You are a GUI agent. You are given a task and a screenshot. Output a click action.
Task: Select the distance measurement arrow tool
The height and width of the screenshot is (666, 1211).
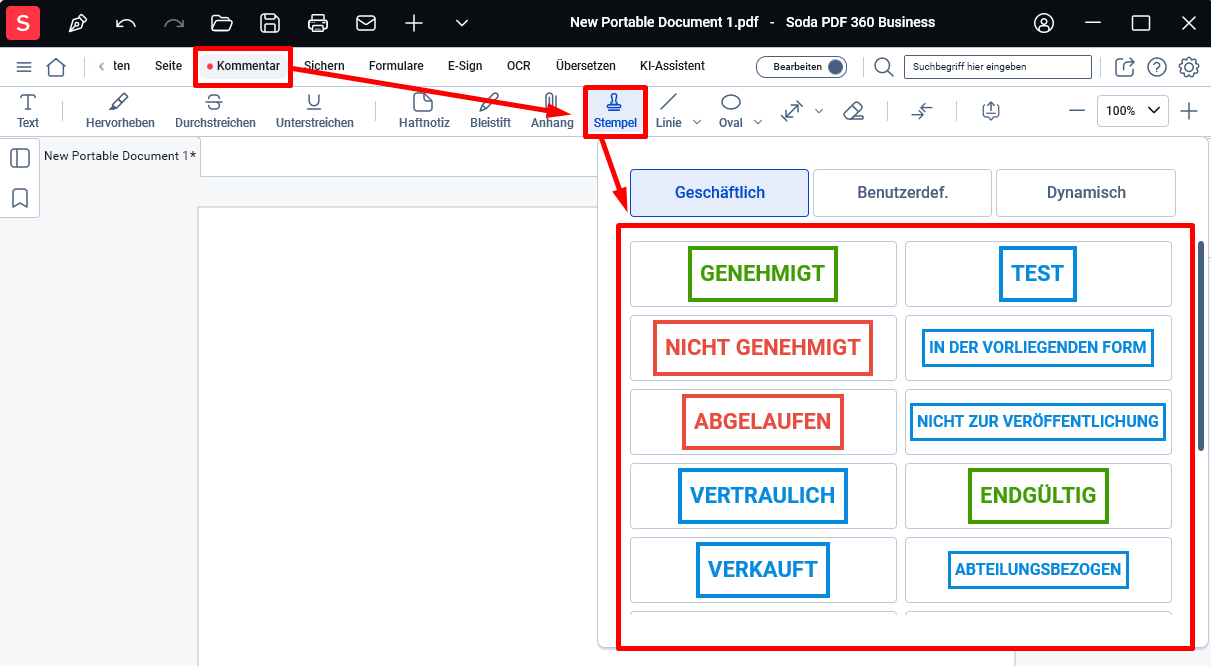pyautogui.click(x=792, y=111)
